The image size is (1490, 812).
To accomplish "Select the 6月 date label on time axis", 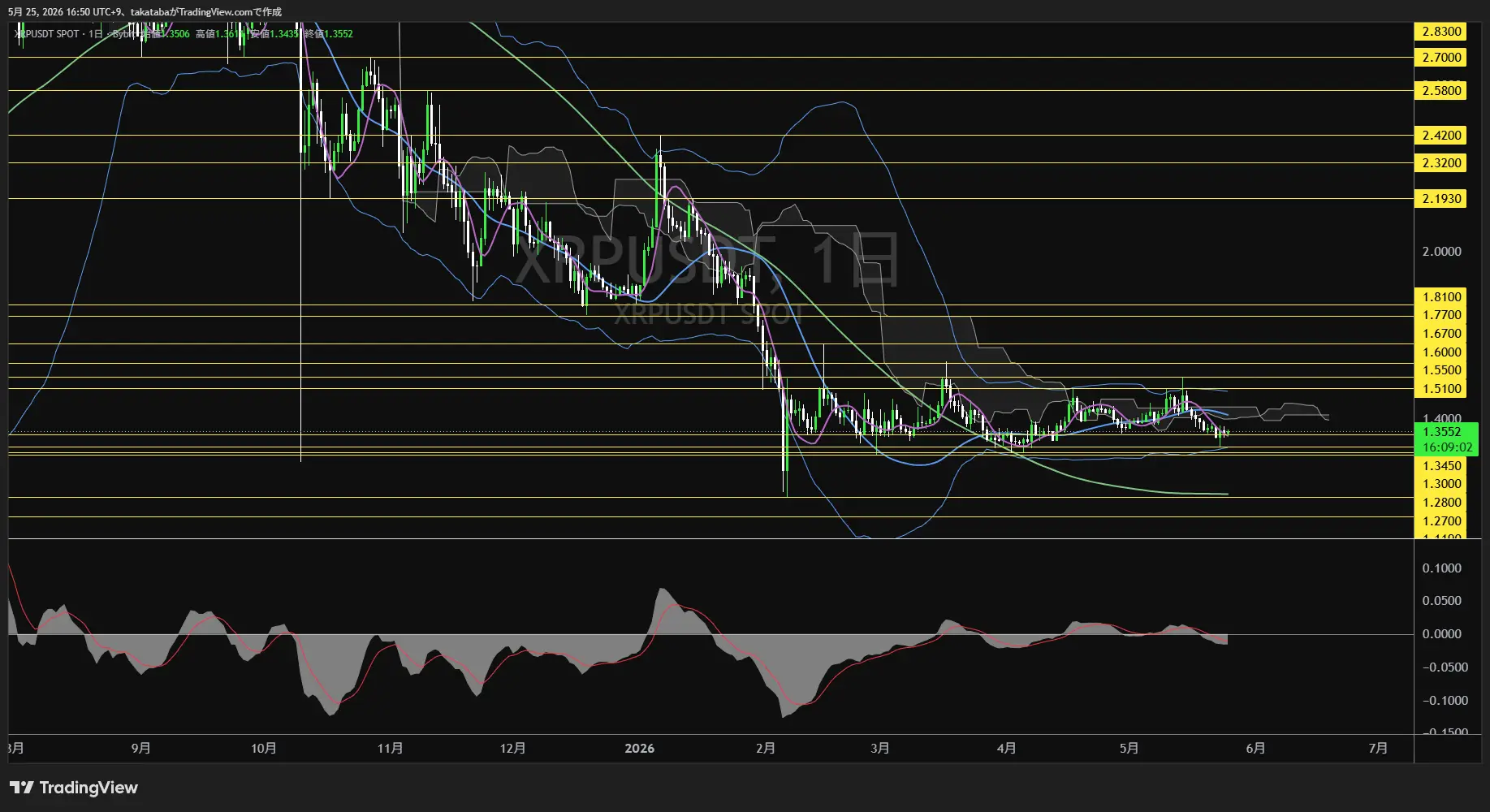I will click(1255, 748).
